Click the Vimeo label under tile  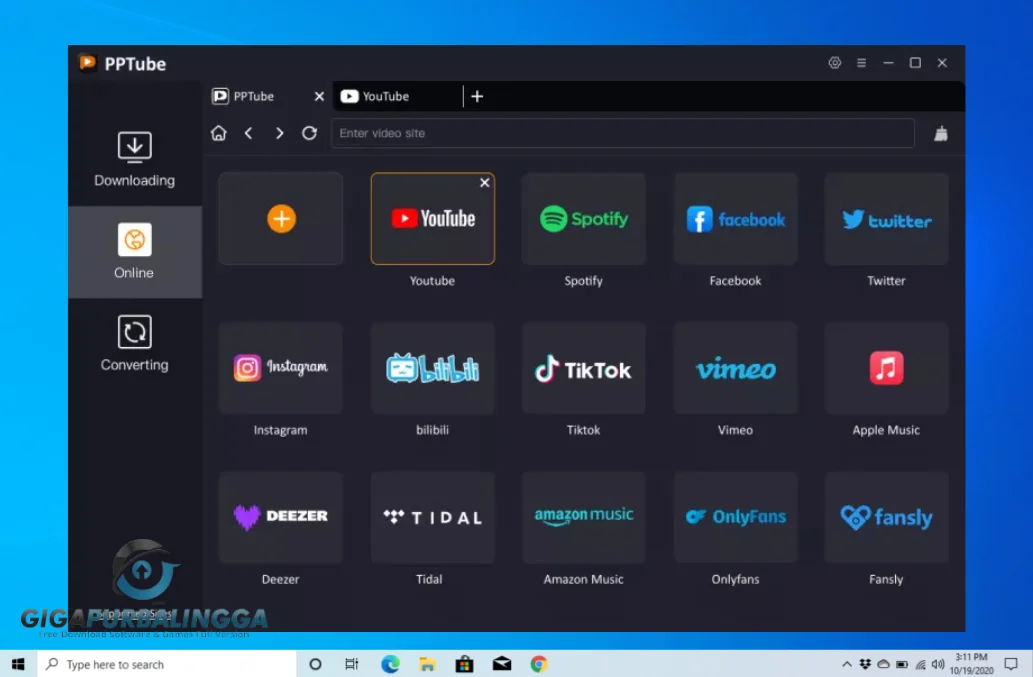click(735, 430)
